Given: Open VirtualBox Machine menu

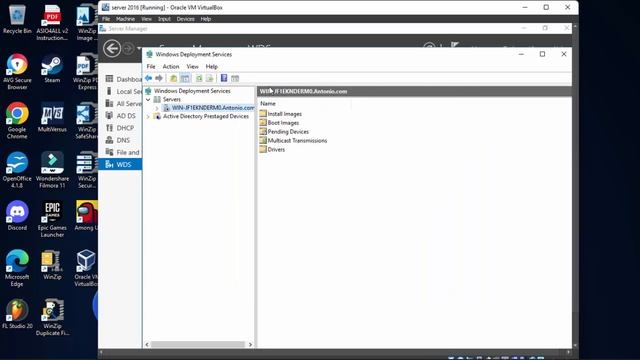Looking at the screenshot, I should coord(125,19).
